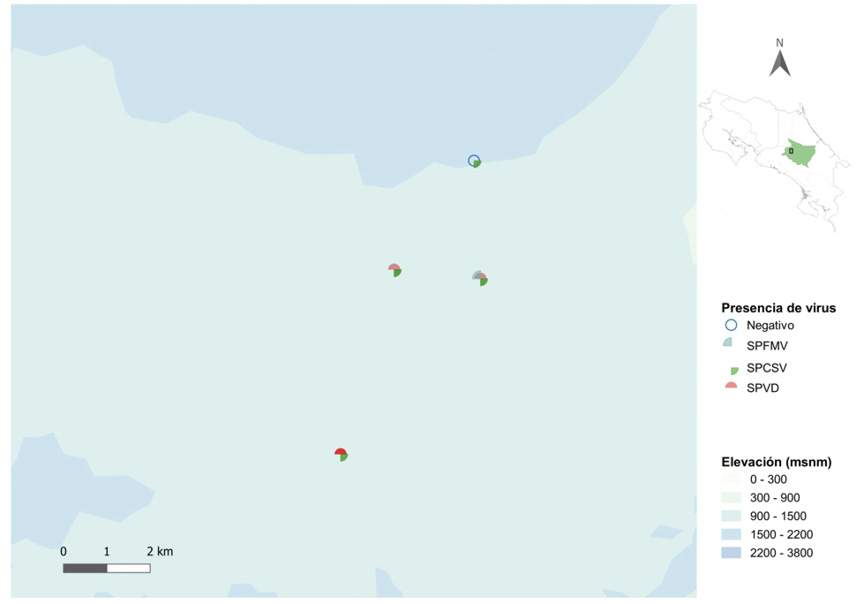This screenshot has height=604, width=864.
Task: Select the 300 - 900 elevation swatch
Action: (x=732, y=498)
